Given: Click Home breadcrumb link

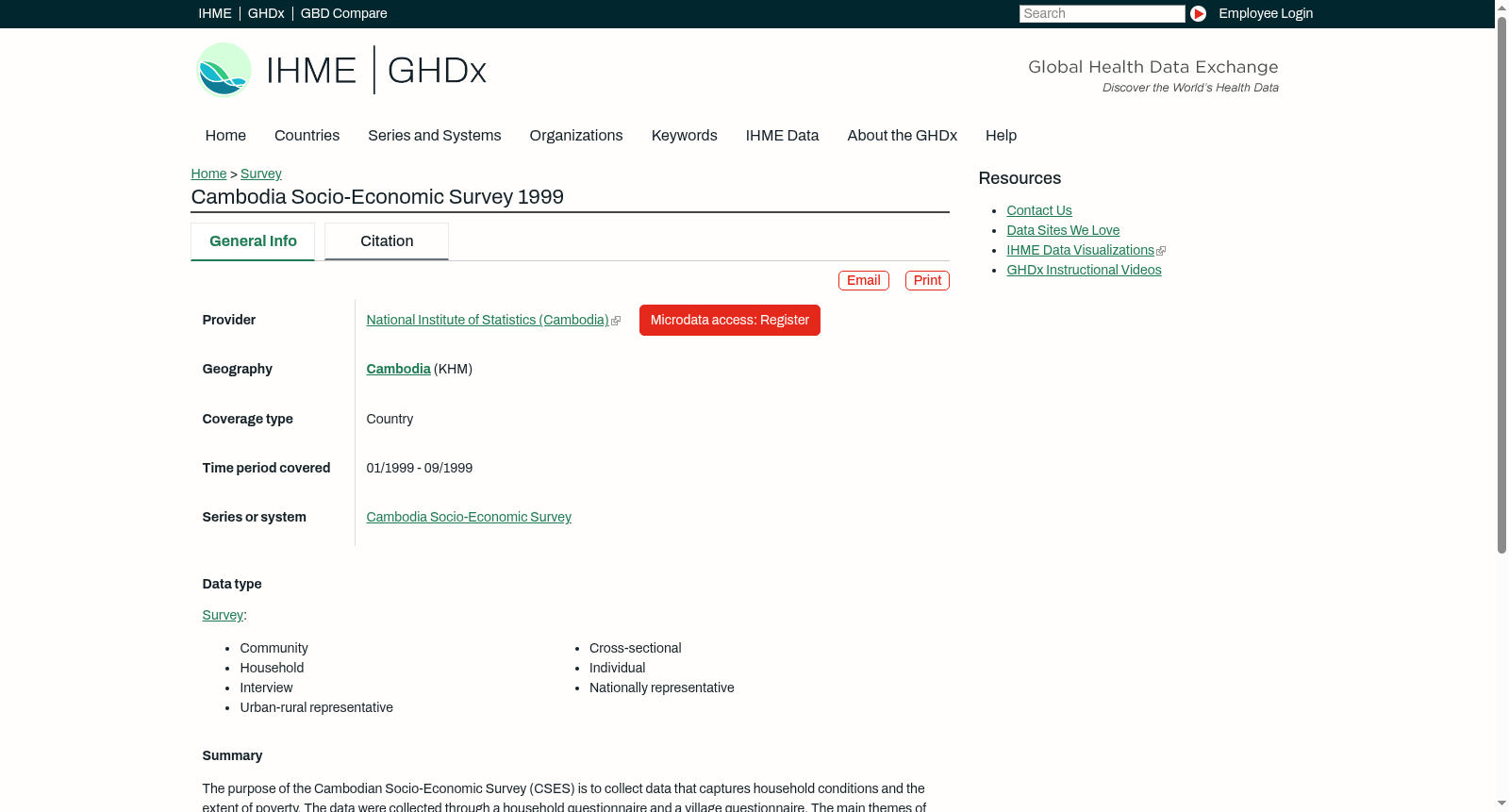Looking at the screenshot, I should 208,174.
